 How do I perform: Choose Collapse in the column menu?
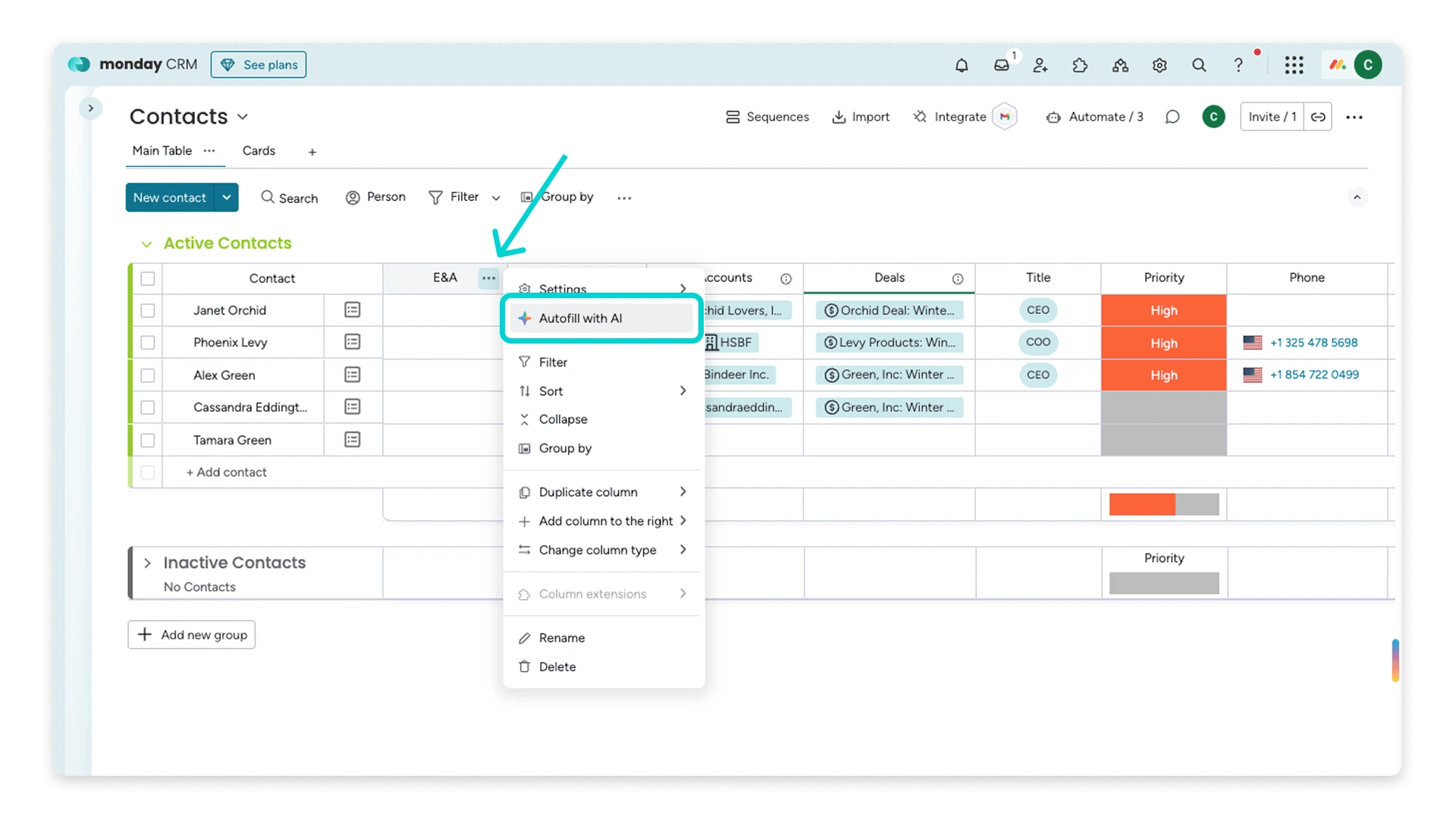point(602,419)
